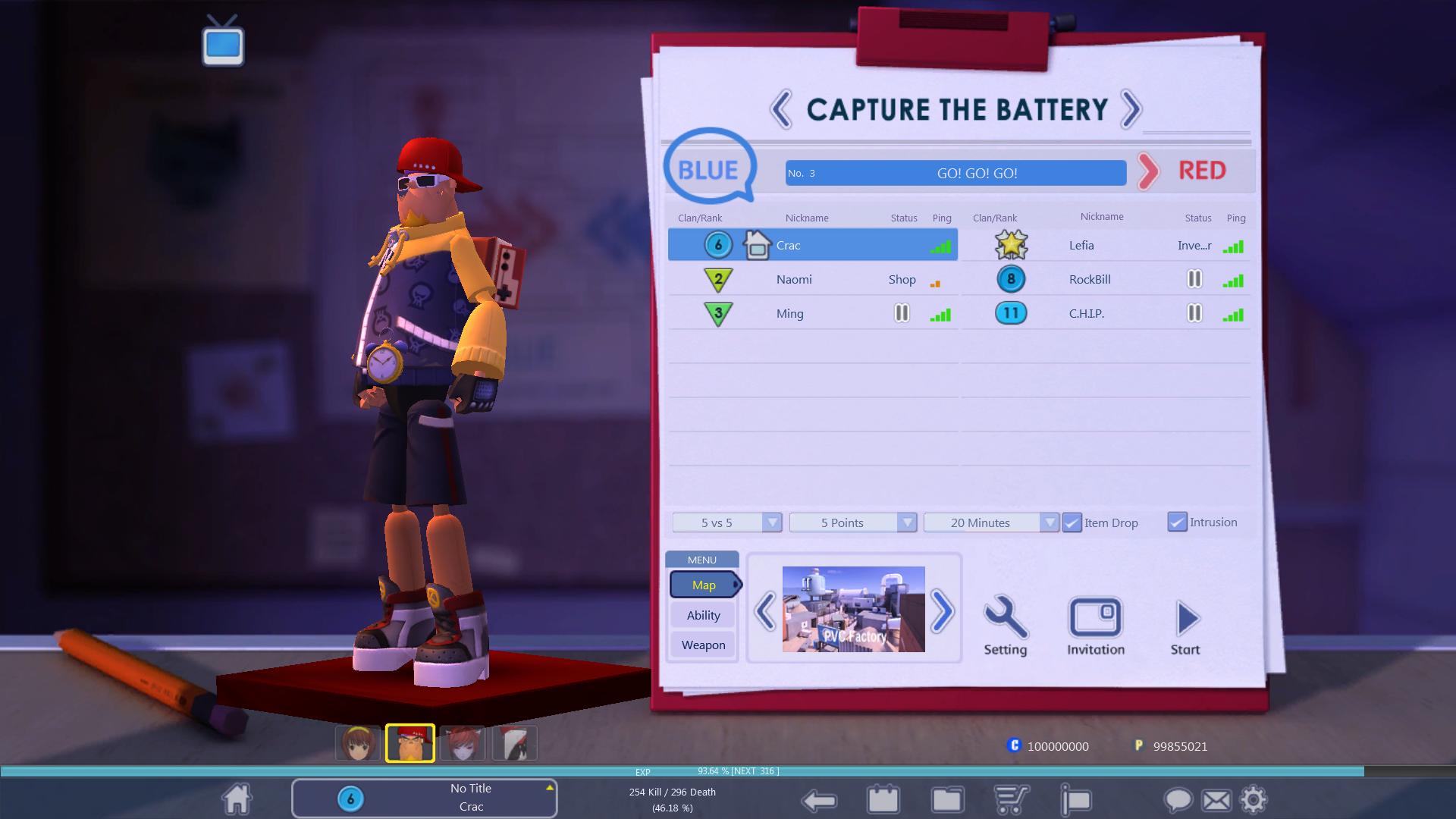Switch to the RED team
Screen dimensions: 1456x819
pos(1200,171)
